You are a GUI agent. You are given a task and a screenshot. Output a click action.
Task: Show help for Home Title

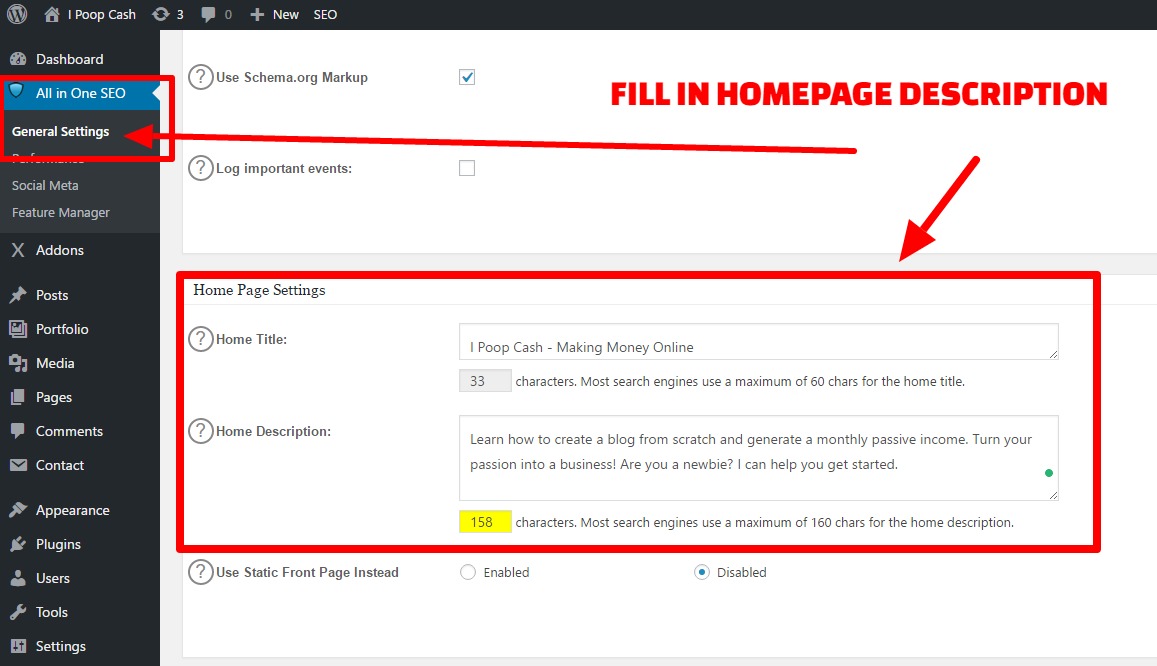(x=201, y=339)
